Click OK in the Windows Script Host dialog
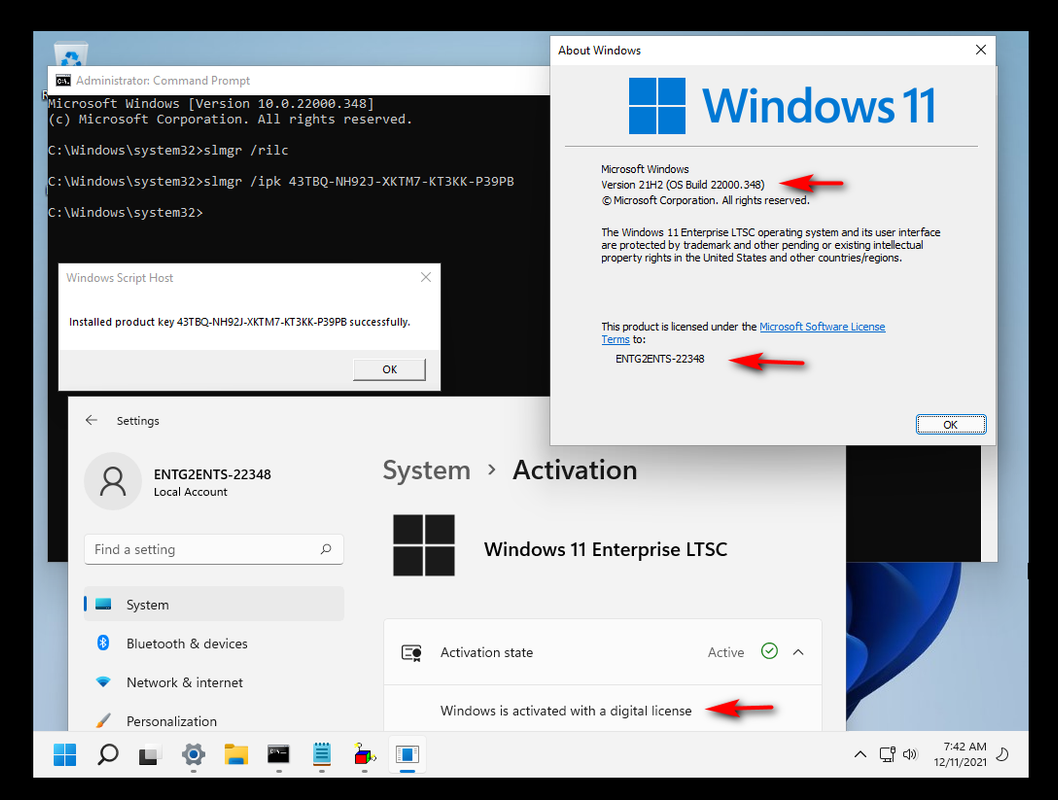Viewport: 1058px width, 800px height. coord(389,370)
